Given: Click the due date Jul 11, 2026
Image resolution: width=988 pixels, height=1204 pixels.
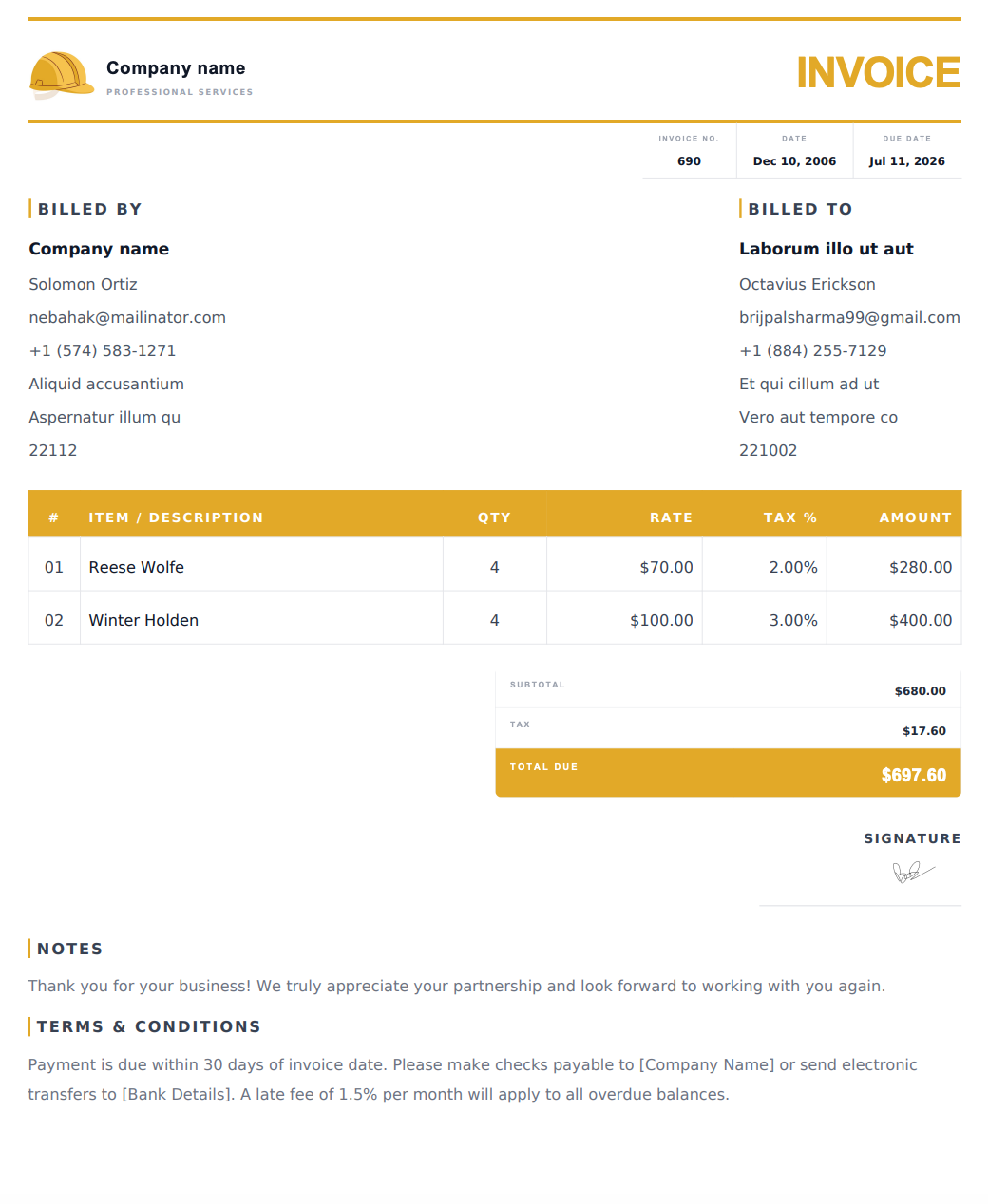Looking at the screenshot, I should click(906, 161).
